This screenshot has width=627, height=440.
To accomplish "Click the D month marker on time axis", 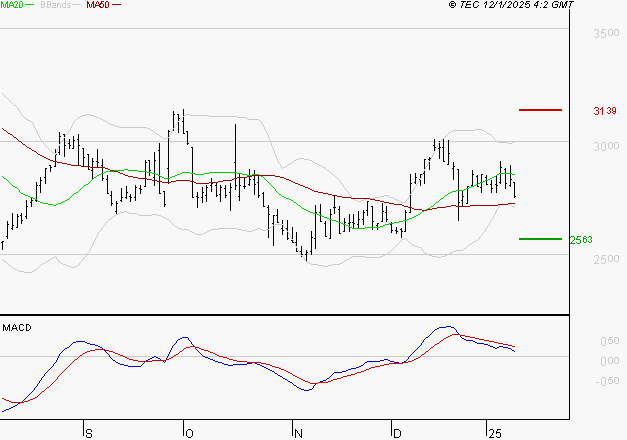I will [397, 432].
